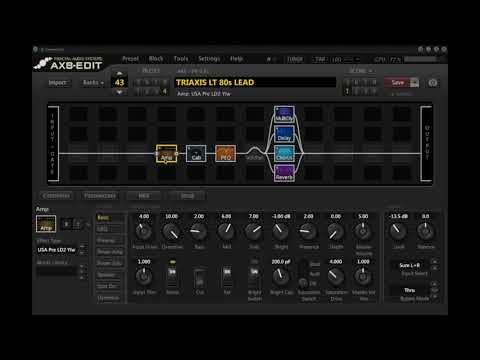This screenshot has height=360, width=480.
Task: Select the MultiDly block in the grid
Action: click(284, 114)
